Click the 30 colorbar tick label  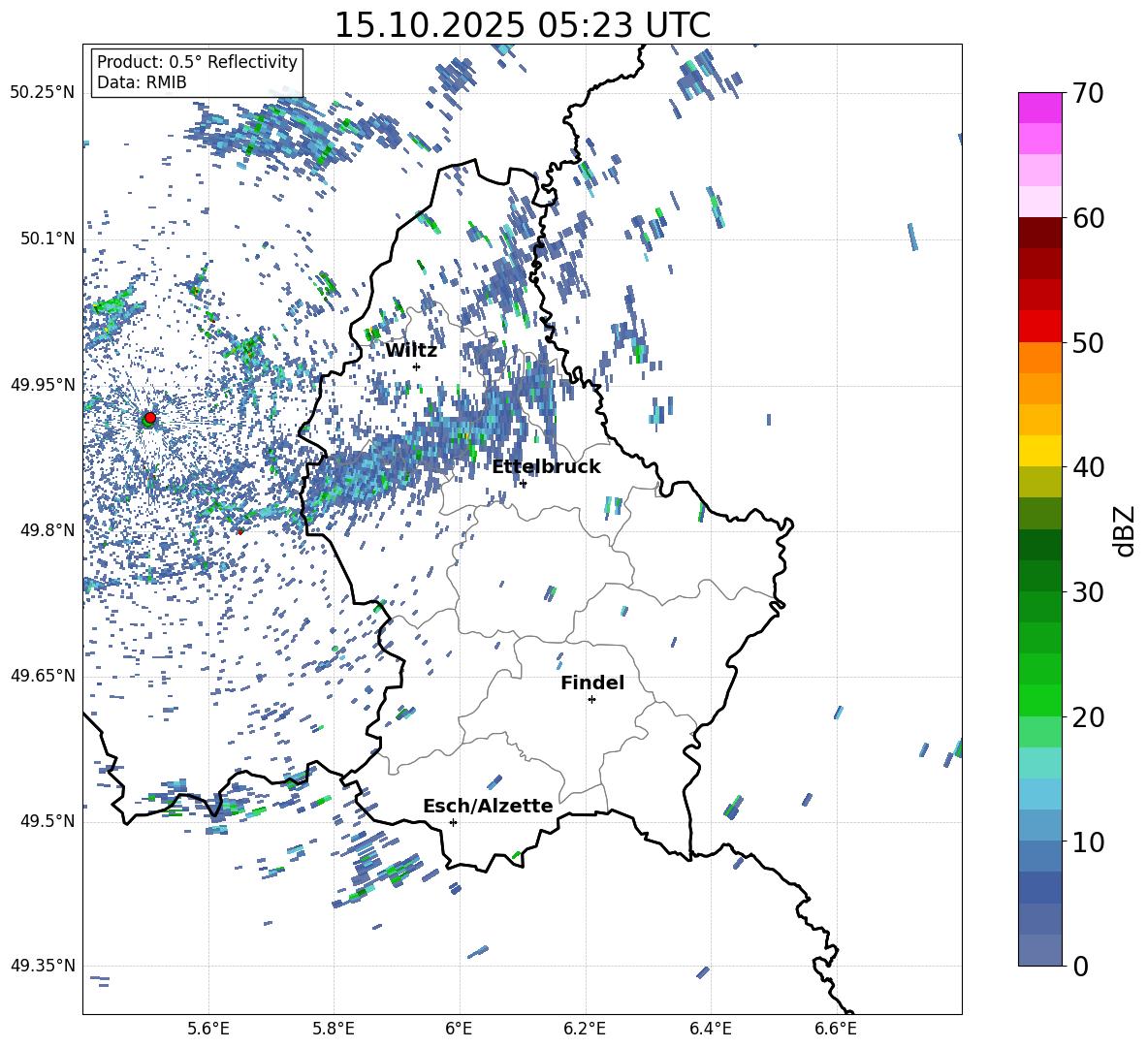click(1088, 592)
